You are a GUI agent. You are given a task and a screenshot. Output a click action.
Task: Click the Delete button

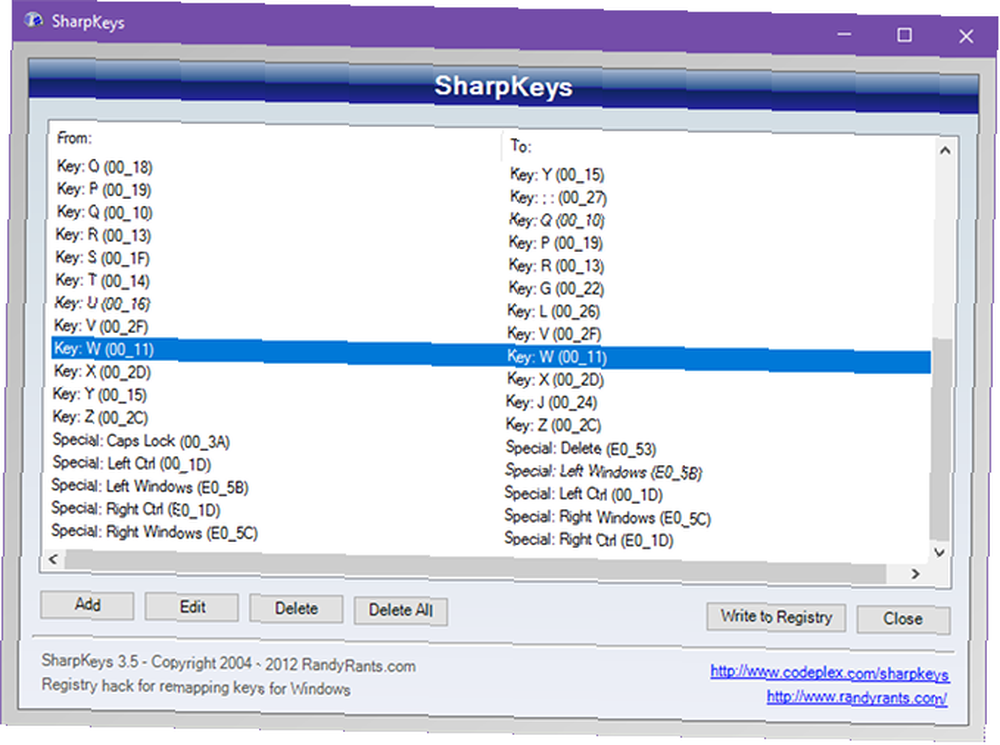coord(297,609)
